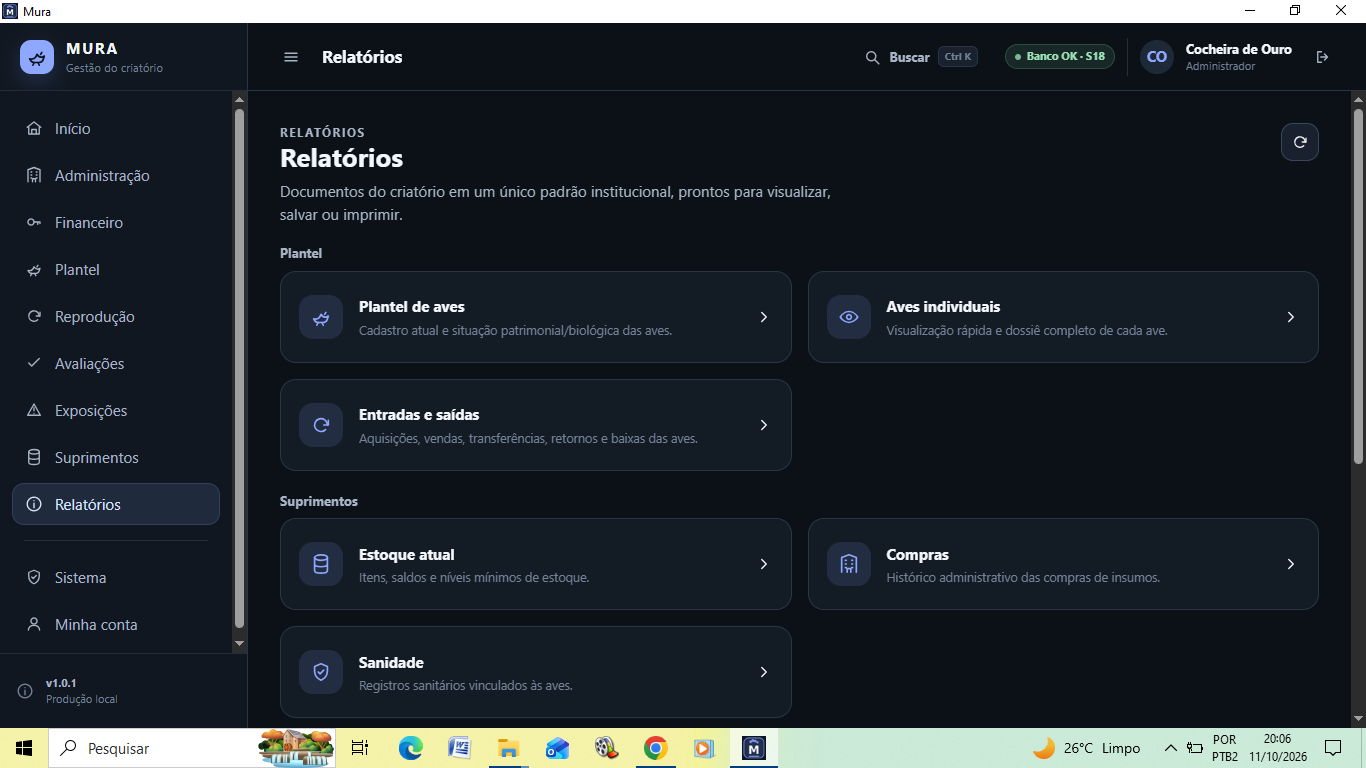Open the Suprimentos sidebar item
1366x768 pixels.
[x=116, y=458]
